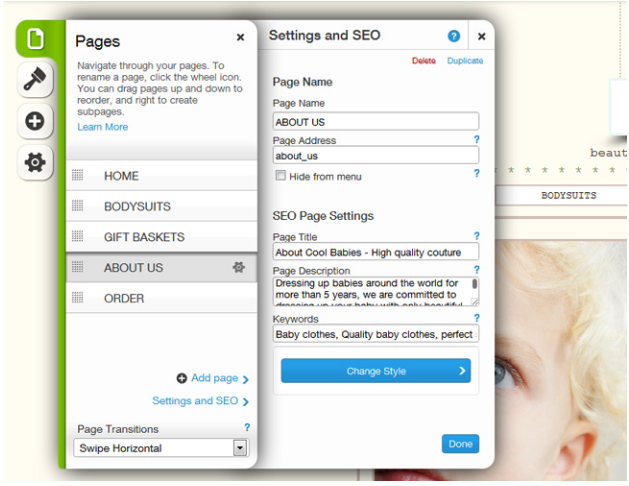Close the Pages panel
Image resolution: width=629 pixels, height=486 pixels.
240,37
